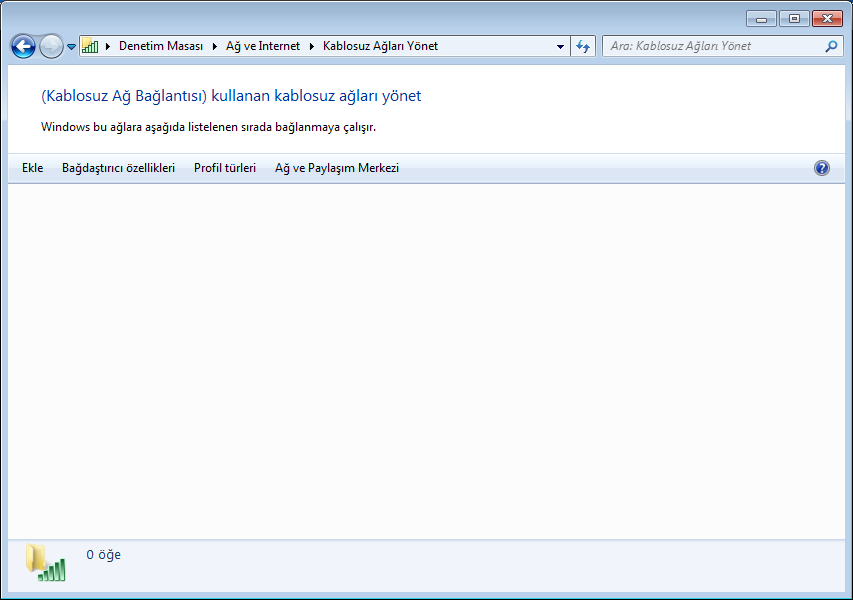
Task: Minimize the window
Action: (762, 19)
